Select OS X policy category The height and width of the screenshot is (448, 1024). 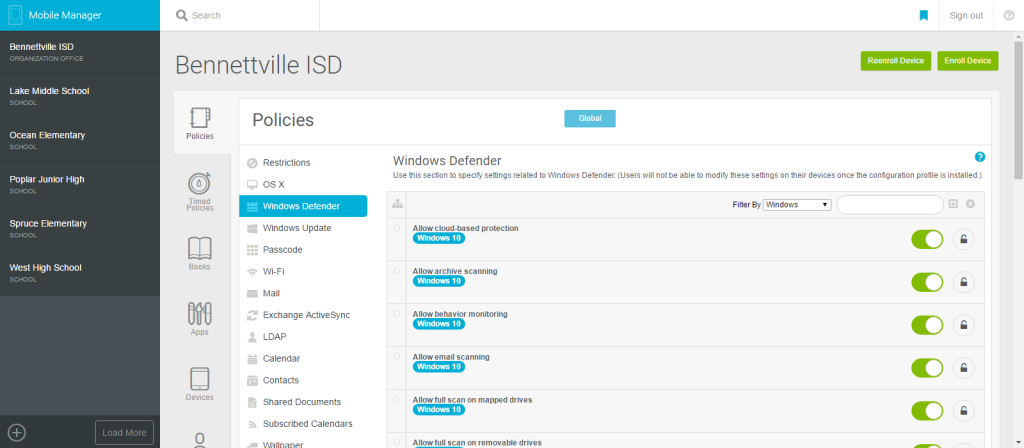coord(303,184)
